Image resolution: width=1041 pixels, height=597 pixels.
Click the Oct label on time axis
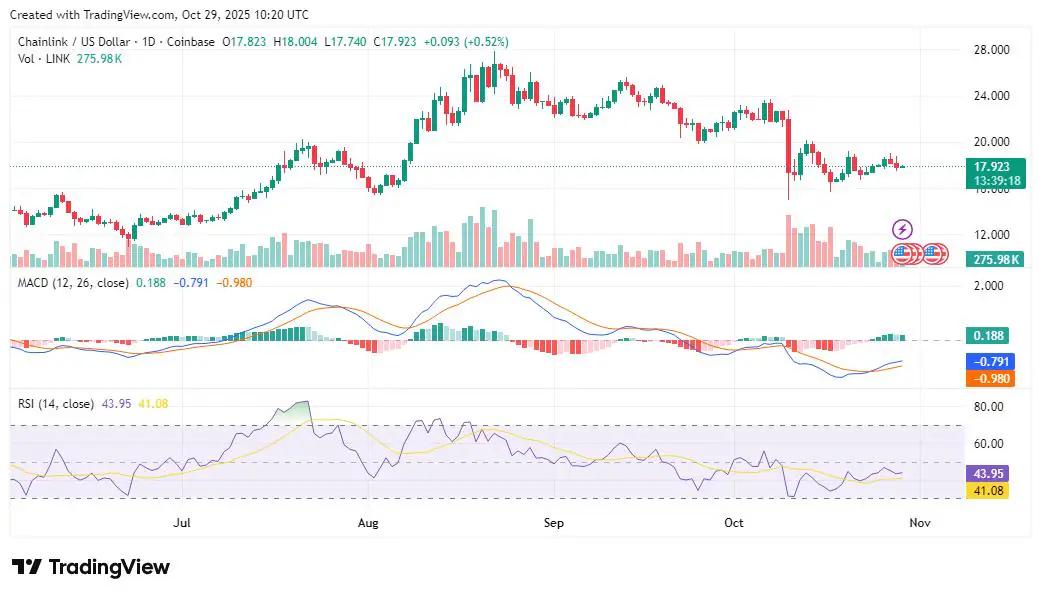pos(734,523)
